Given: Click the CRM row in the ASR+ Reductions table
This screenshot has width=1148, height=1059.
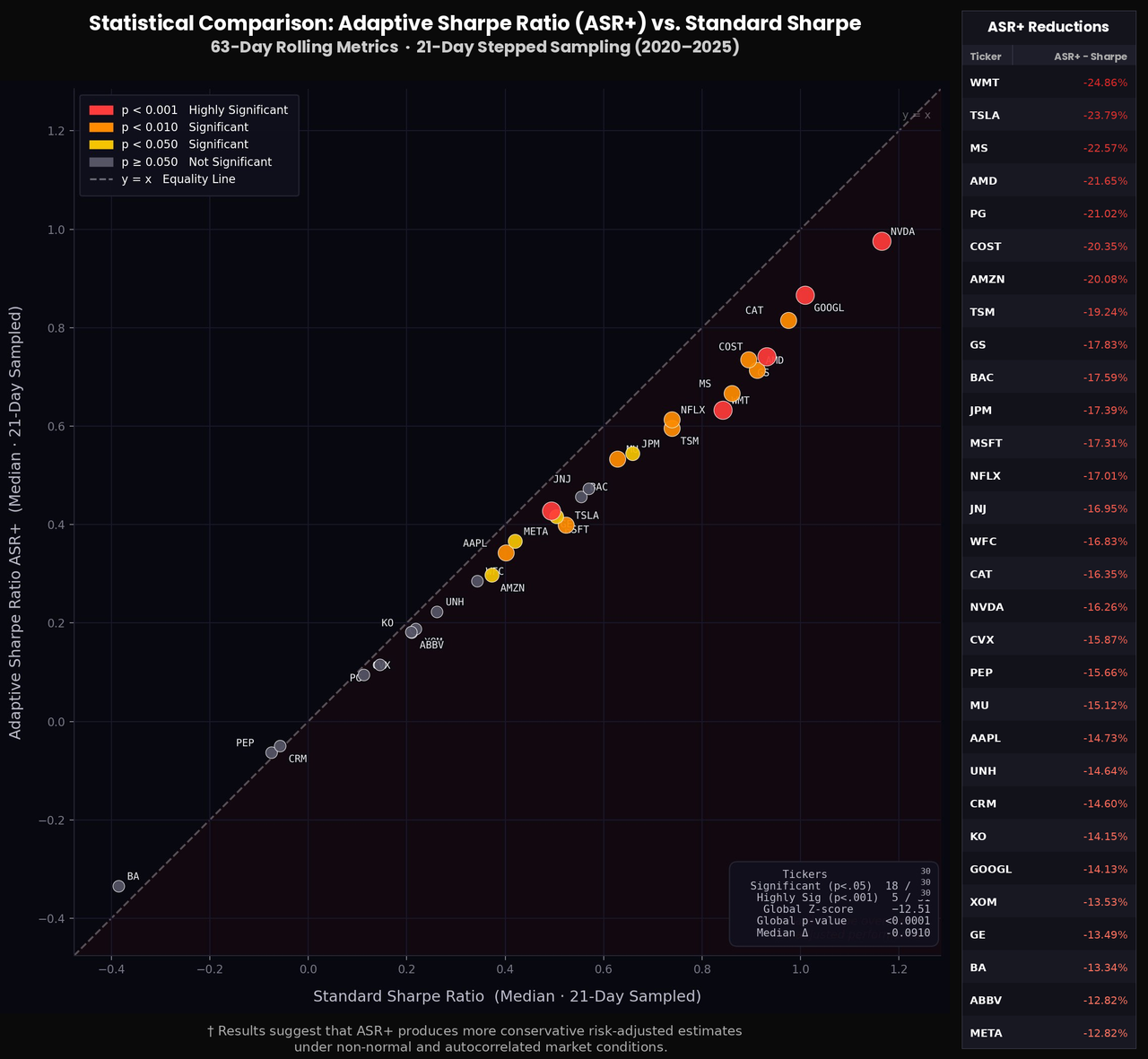Looking at the screenshot, I should [1048, 803].
